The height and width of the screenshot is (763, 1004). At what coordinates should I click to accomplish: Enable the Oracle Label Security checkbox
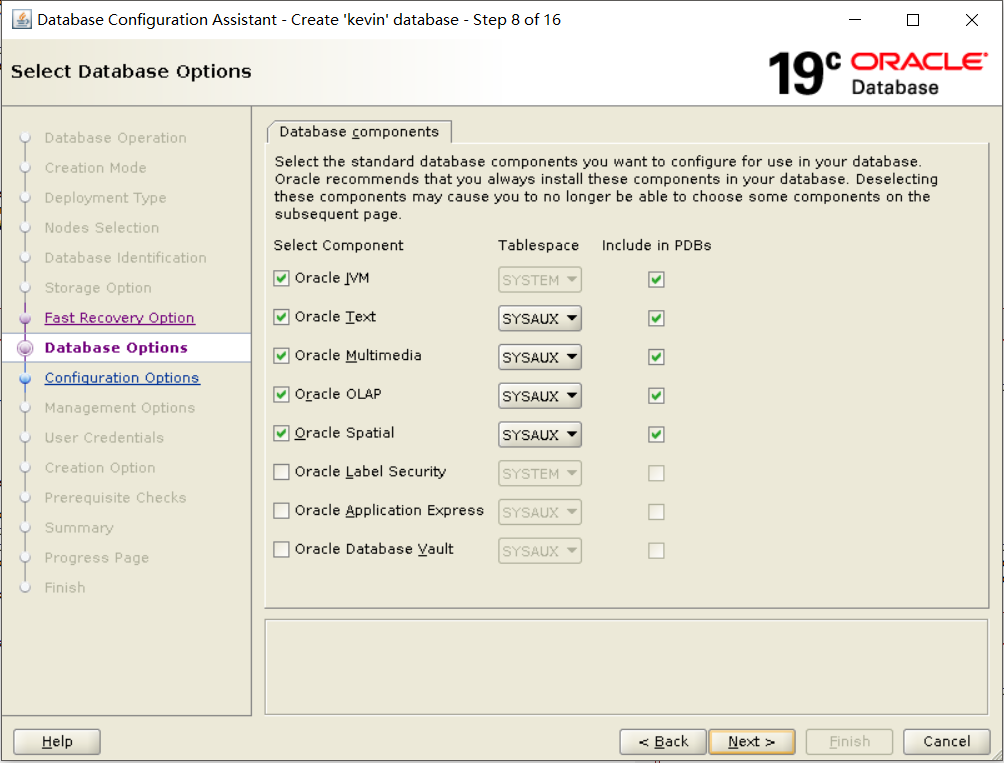[281, 472]
